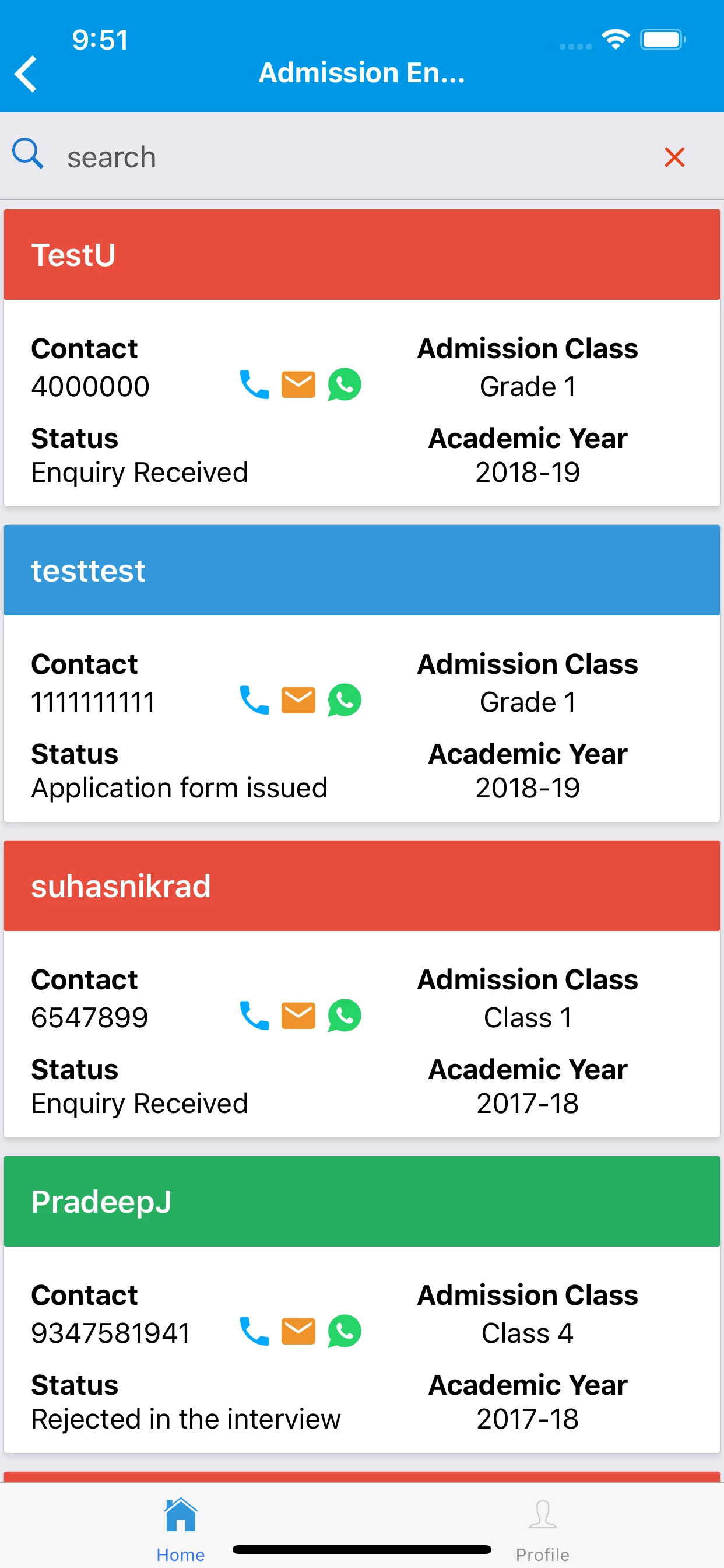Call TestU using the phone icon
Viewport: 724px width, 1568px height.
[254, 384]
